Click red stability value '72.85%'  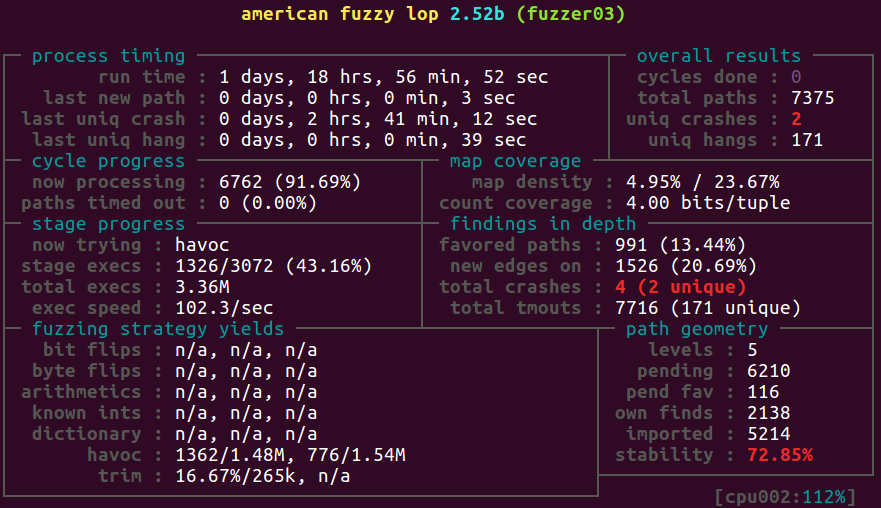coord(780,455)
